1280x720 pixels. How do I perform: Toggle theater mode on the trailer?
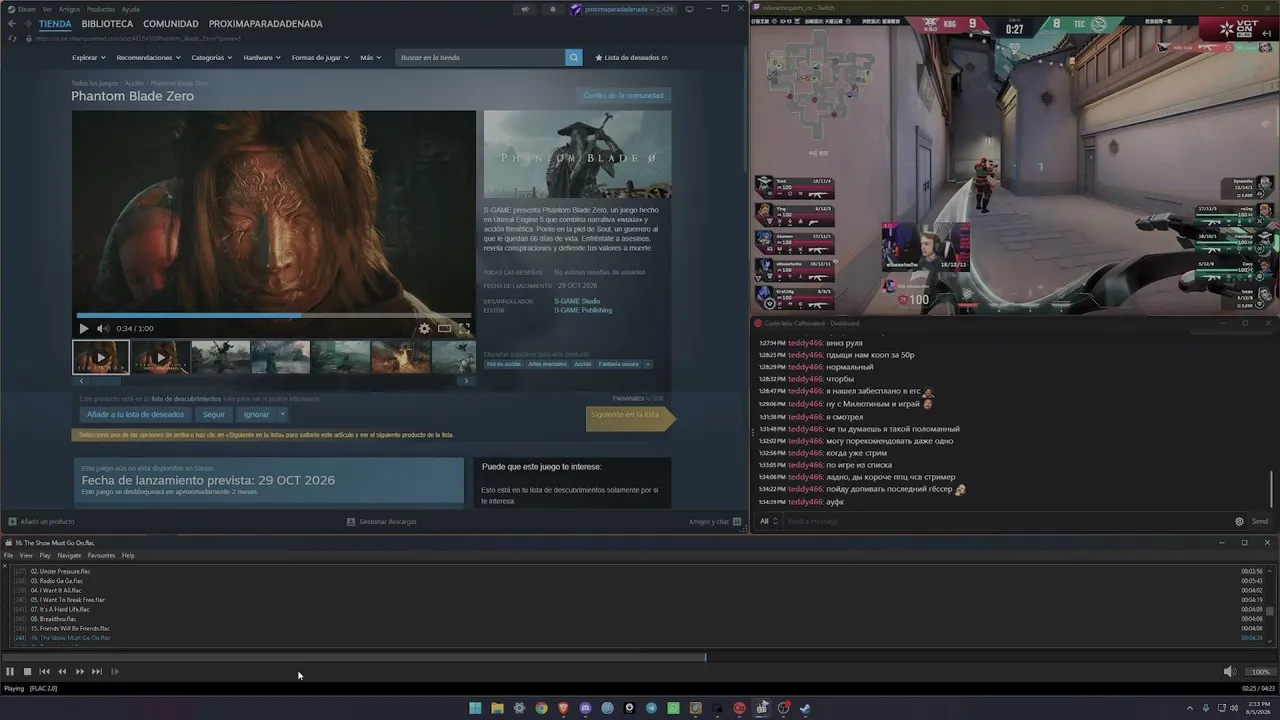click(x=444, y=328)
